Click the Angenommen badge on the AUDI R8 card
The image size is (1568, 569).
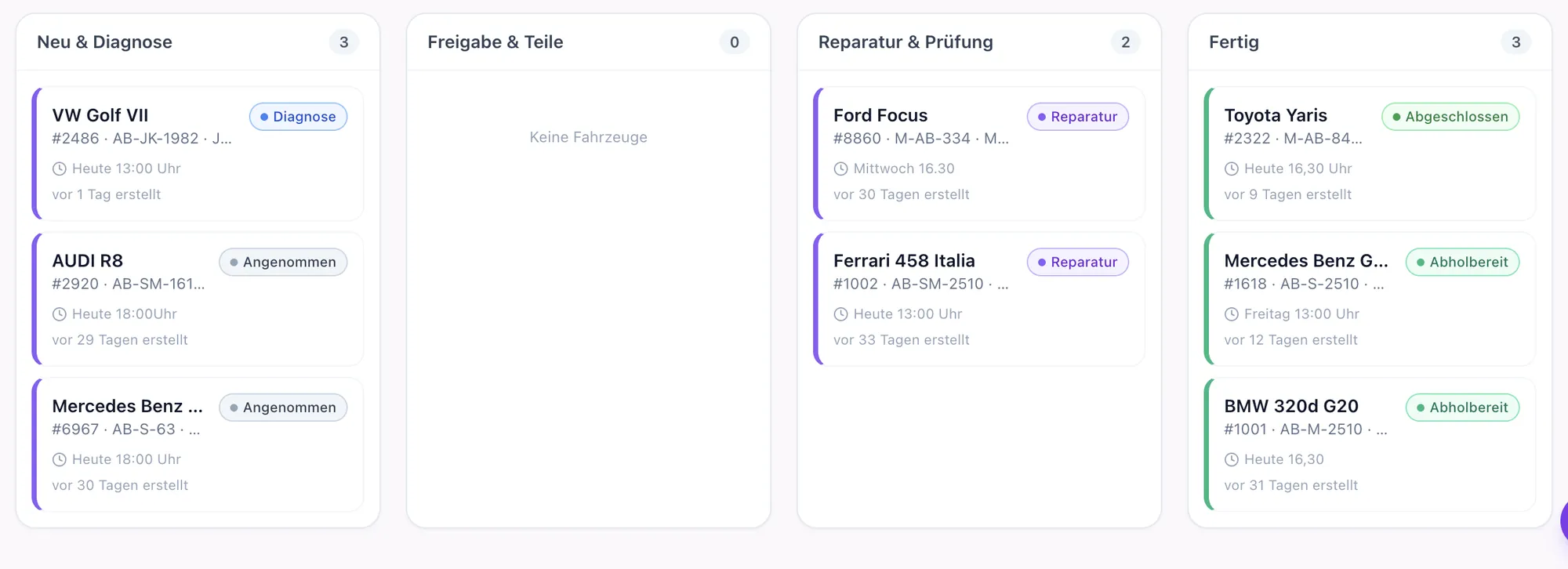tap(283, 262)
